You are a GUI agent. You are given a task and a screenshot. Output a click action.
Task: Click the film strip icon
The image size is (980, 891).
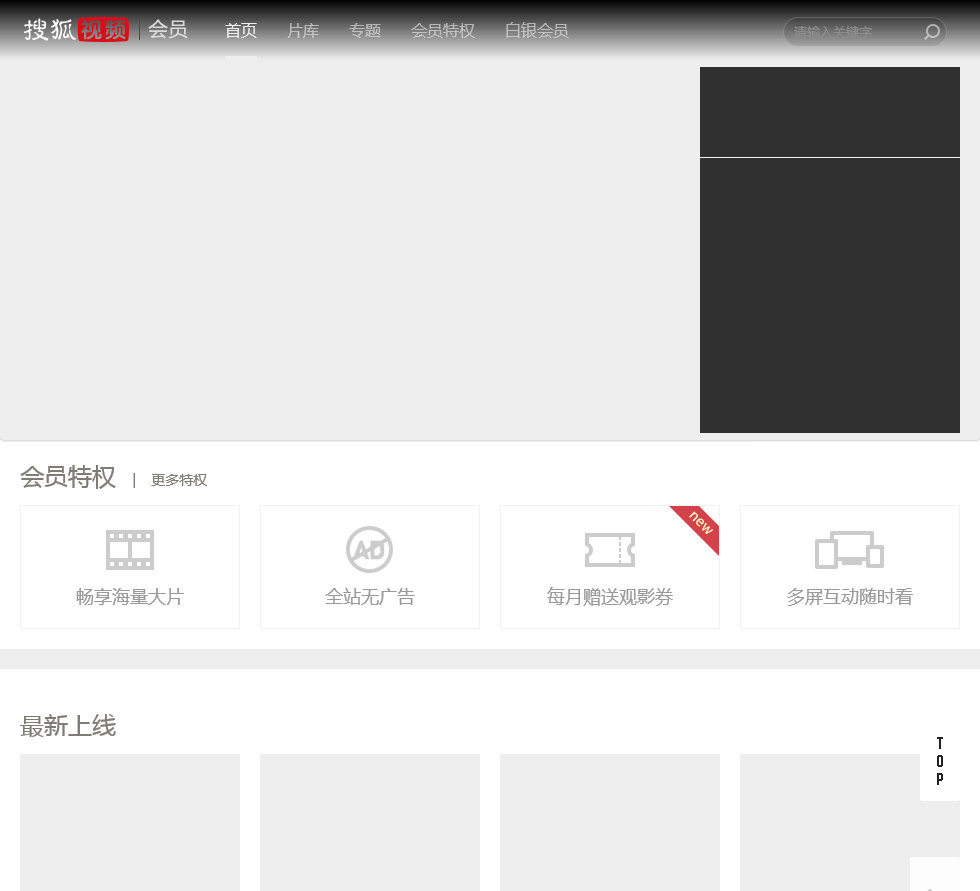(130, 550)
